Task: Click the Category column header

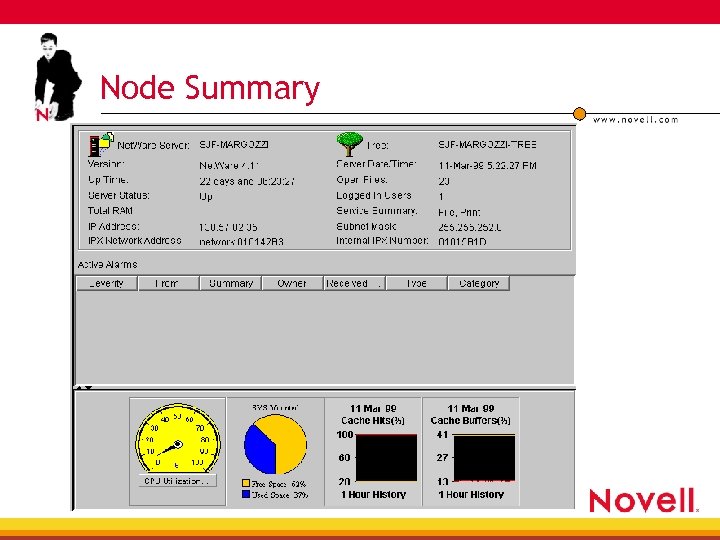Action: pyautogui.click(x=478, y=284)
